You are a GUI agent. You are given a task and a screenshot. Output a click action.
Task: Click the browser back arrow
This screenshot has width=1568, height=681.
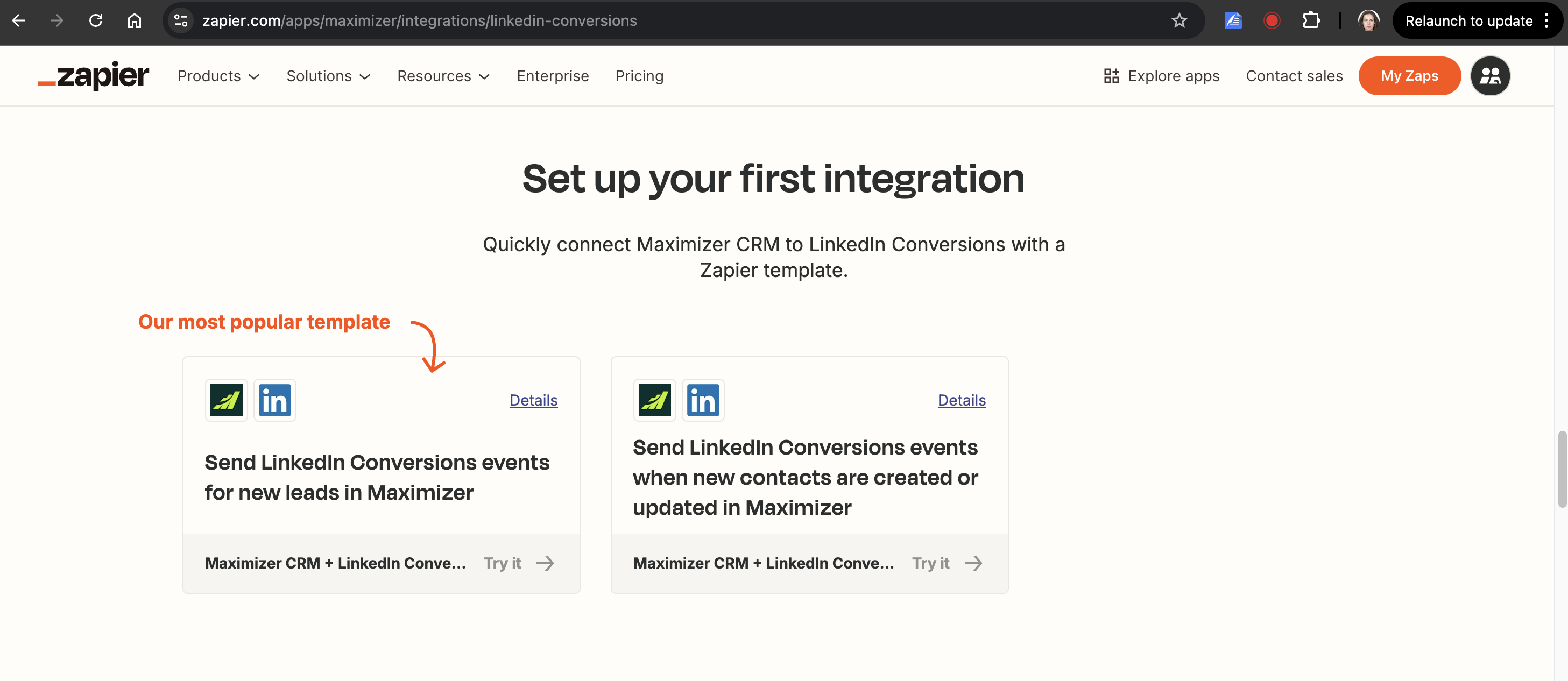click(x=18, y=20)
